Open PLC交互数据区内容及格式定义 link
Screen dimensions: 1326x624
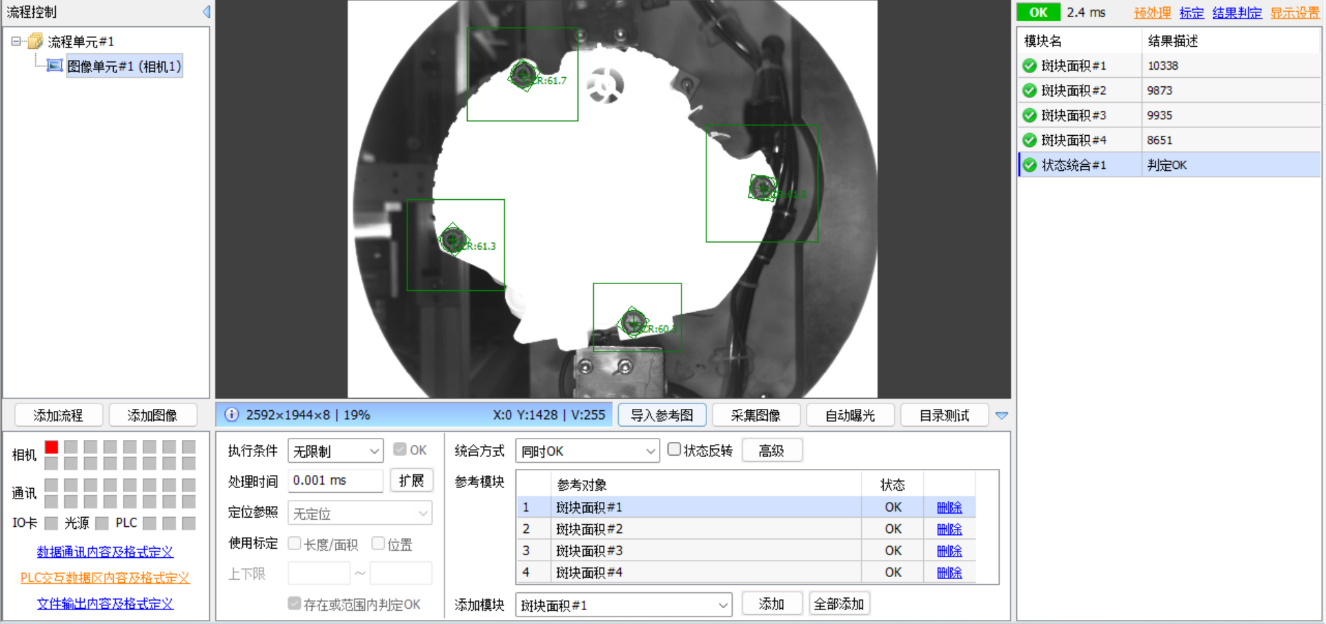point(105,578)
